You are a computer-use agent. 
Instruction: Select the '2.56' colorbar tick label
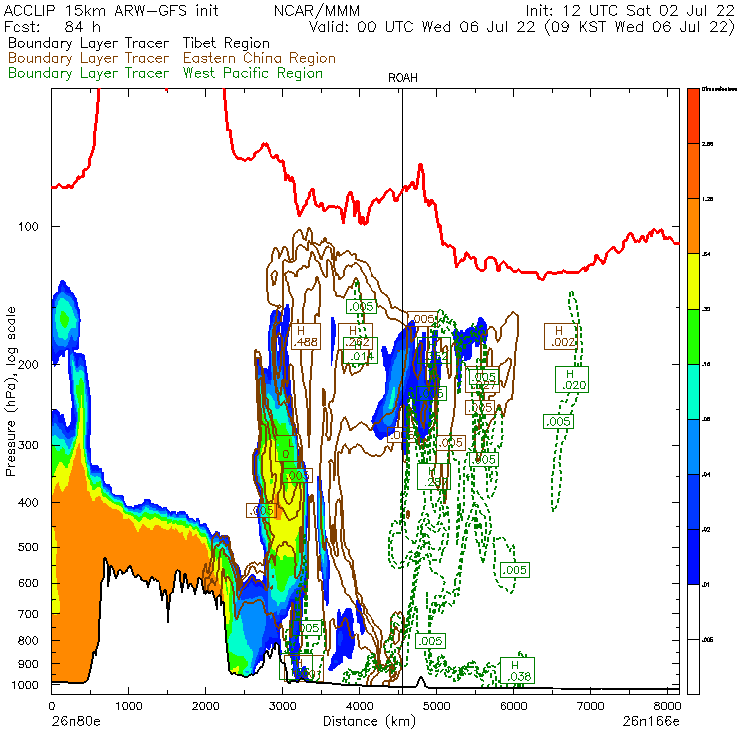click(707, 144)
